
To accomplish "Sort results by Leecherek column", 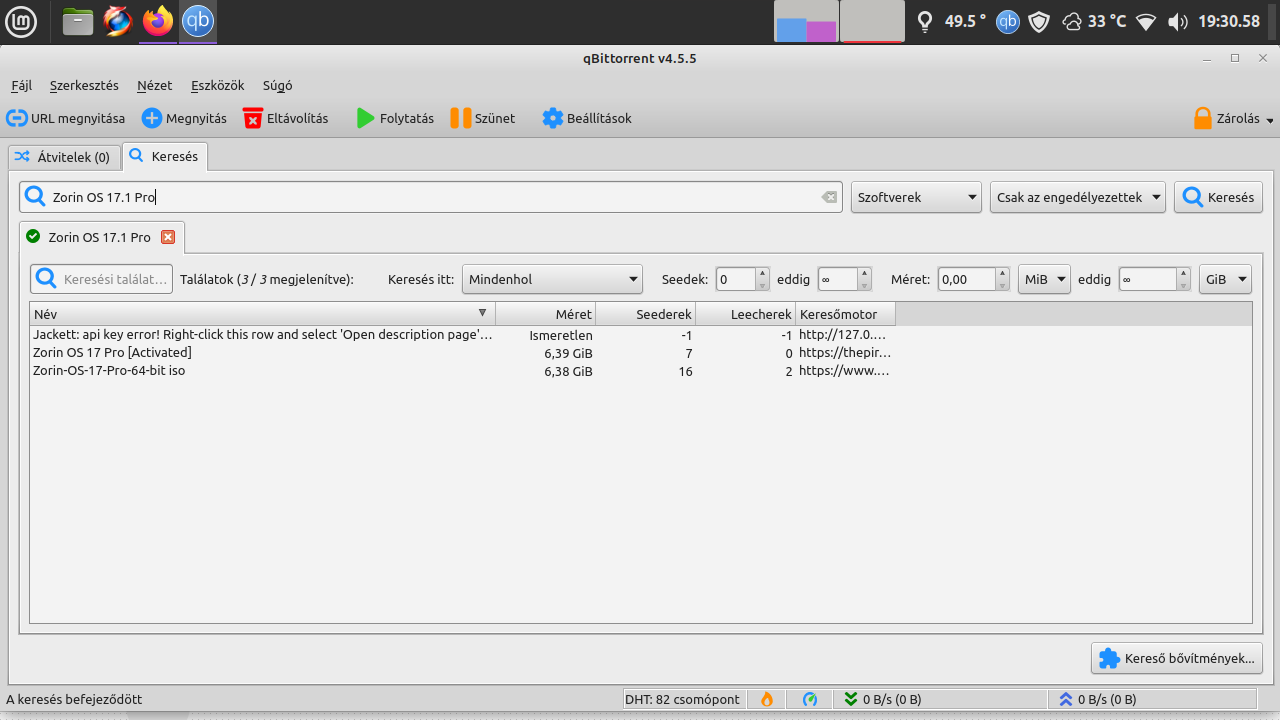I will coord(745,314).
